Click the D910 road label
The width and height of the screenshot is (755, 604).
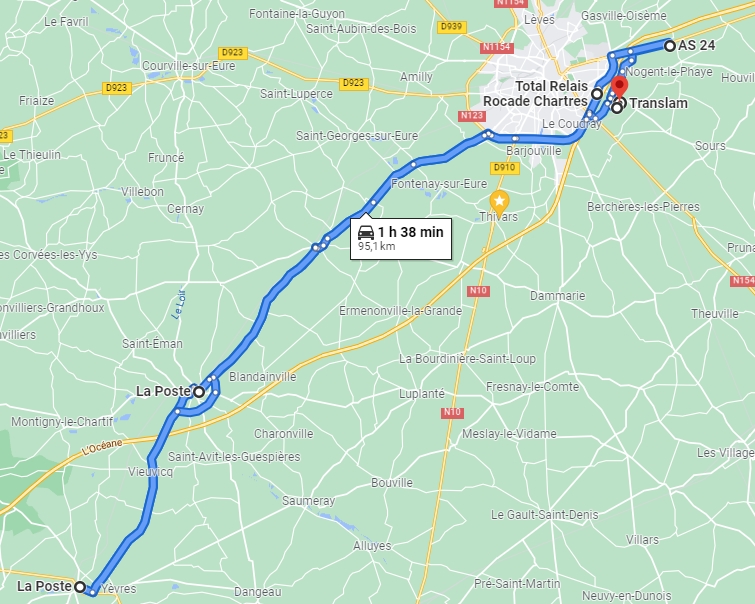(x=505, y=168)
